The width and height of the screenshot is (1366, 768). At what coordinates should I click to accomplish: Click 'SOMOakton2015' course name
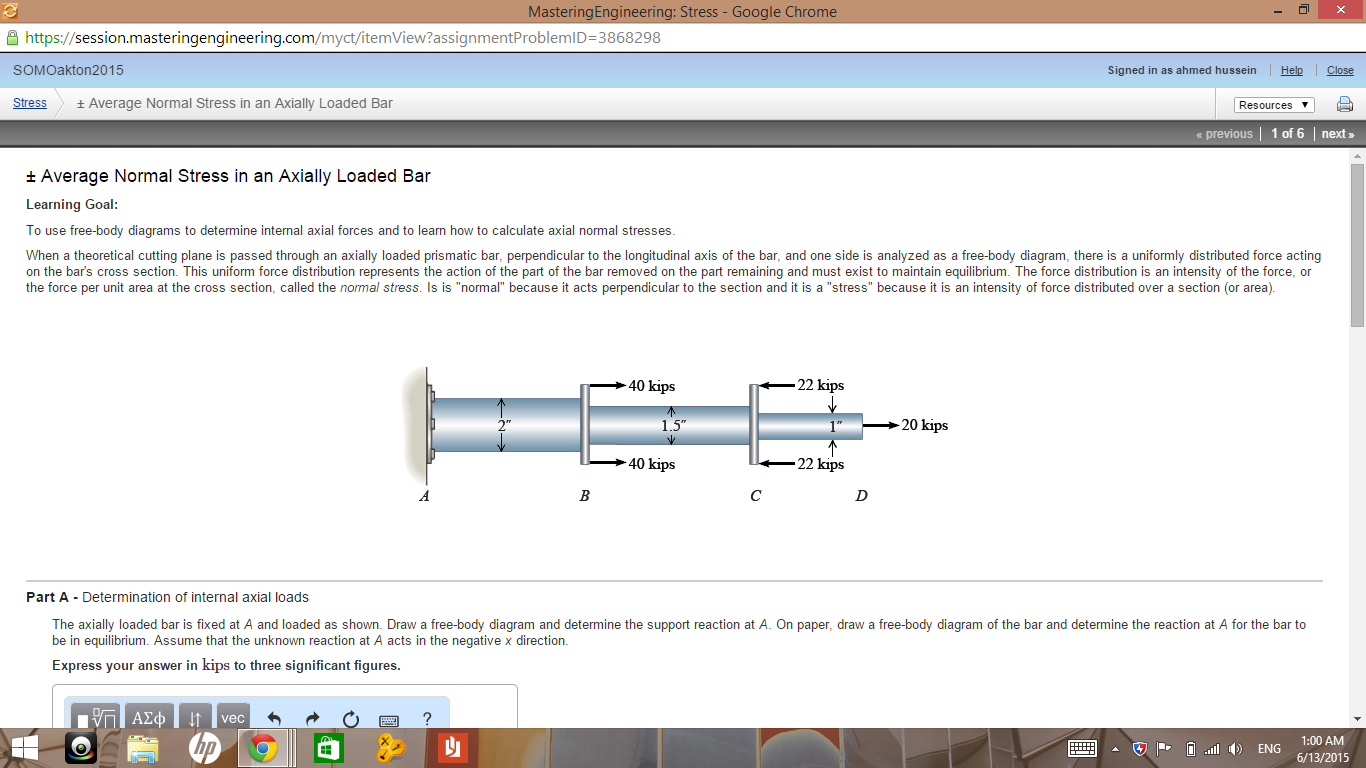pyautogui.click(x=68, y=70)
